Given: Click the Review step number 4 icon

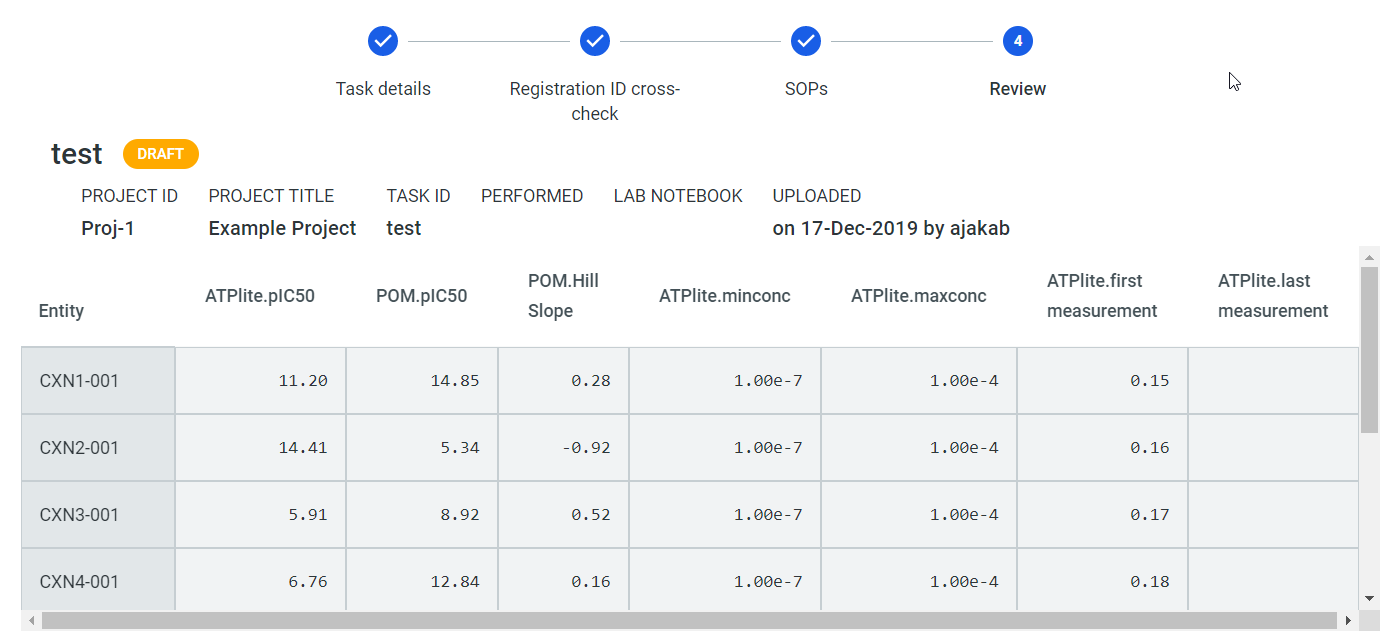Looking at the screenshot, I should coord(1018,41).
